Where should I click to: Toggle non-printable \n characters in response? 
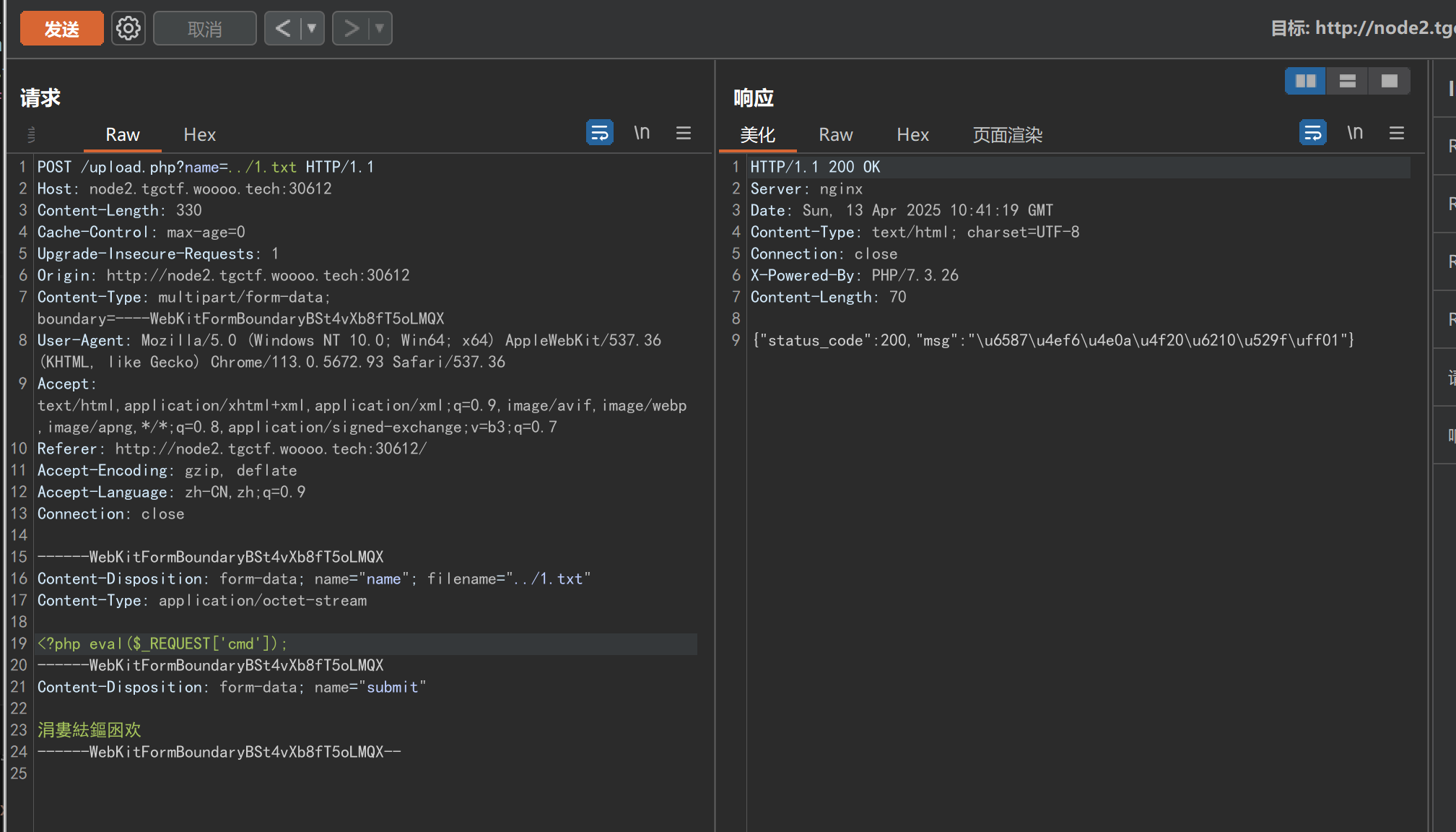1355,133
